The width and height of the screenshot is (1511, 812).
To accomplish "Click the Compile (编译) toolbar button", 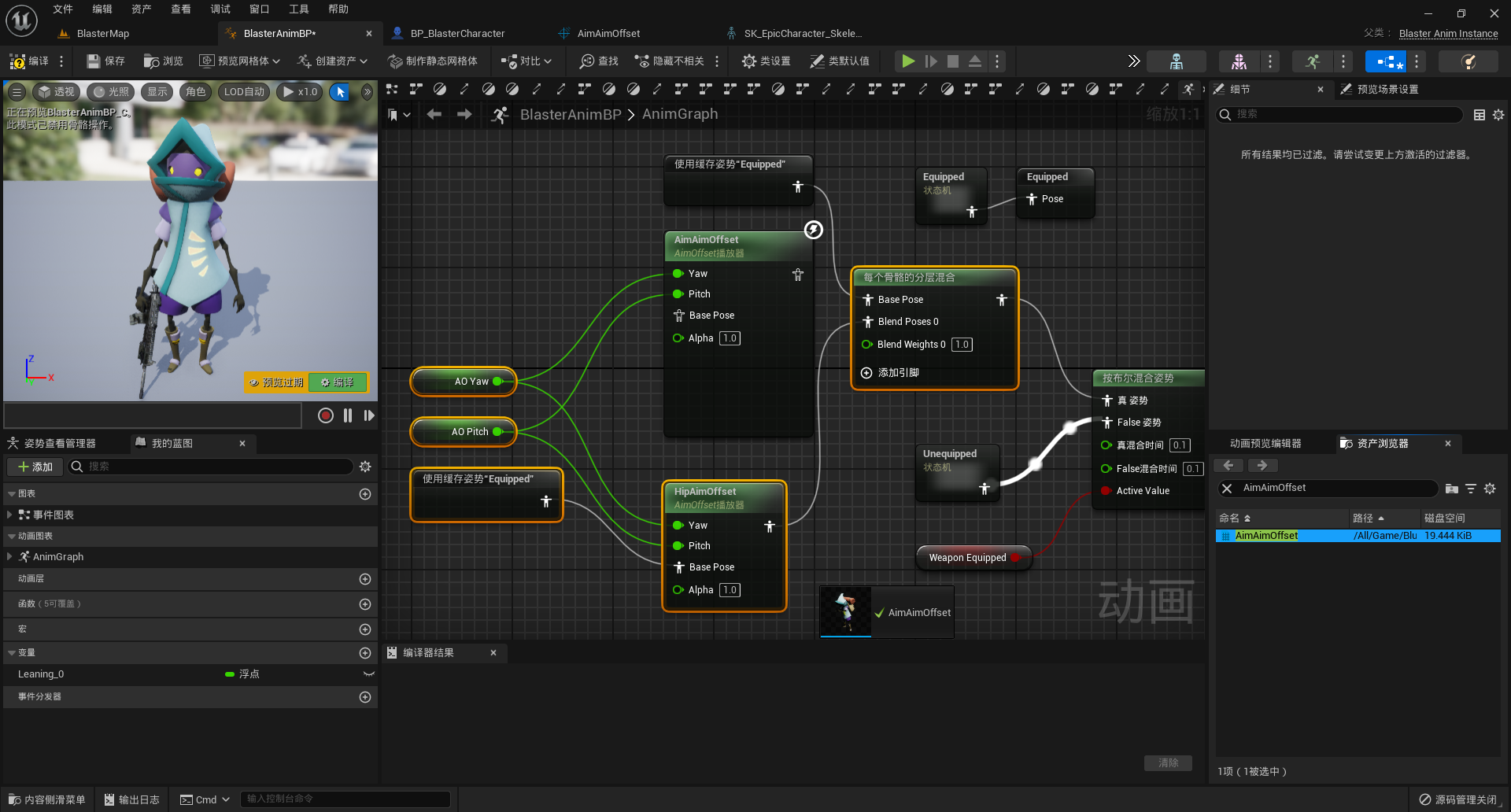I will tap(29, 61).
